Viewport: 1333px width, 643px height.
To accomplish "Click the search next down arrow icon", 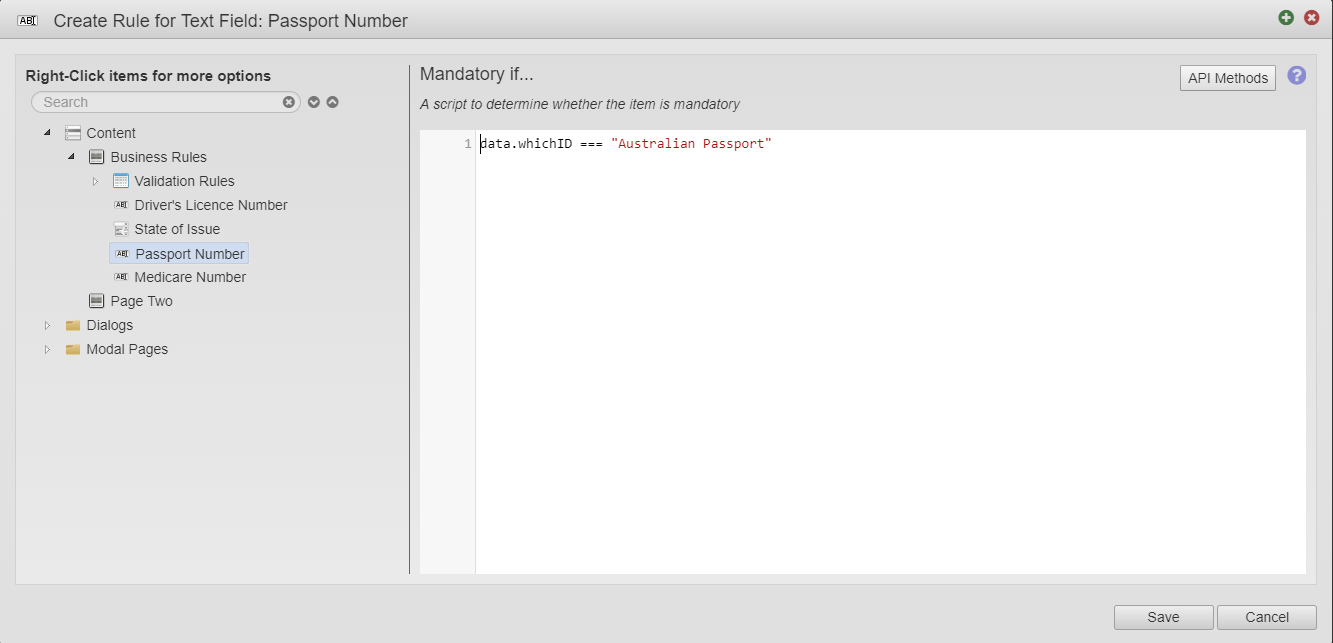I will pos(314,102).
